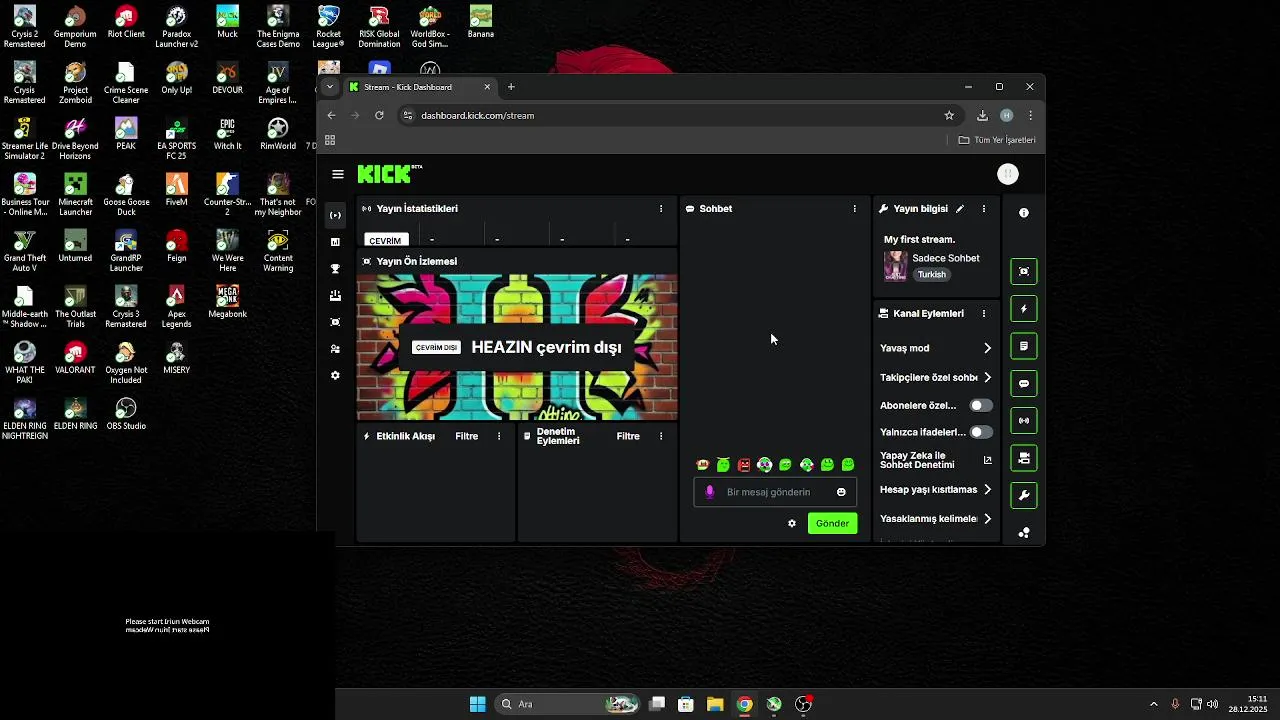The height and width of the screenshot is (720, 1280).
Task: Send chat message with Gönder button
Action: (832, 523)
